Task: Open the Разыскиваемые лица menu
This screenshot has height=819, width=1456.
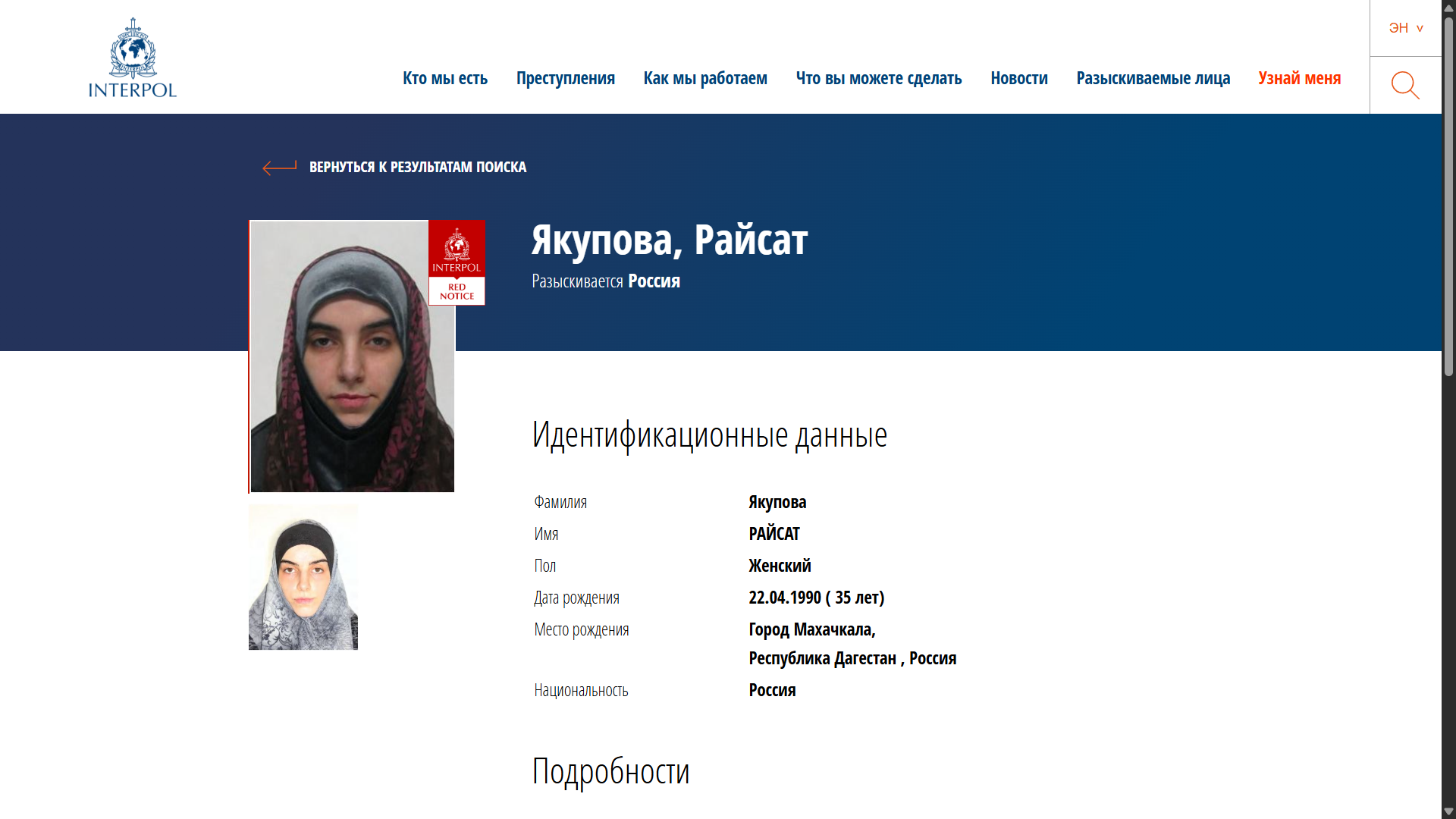Action: 1153,78
